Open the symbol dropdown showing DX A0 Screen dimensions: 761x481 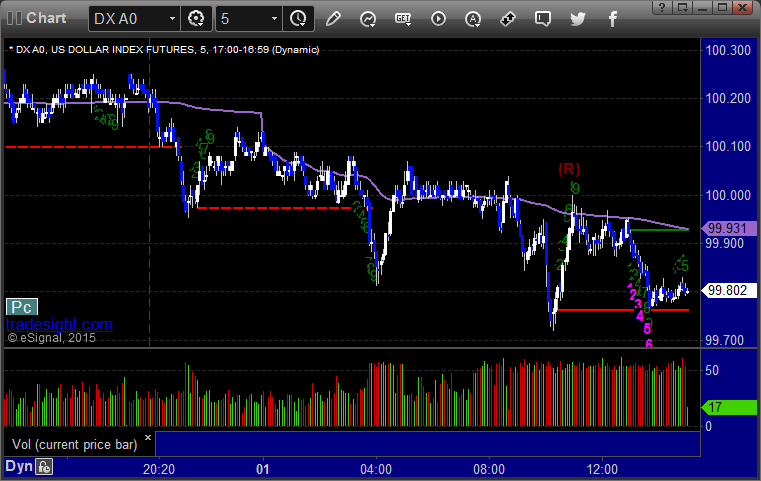click(x=134, y=19)
